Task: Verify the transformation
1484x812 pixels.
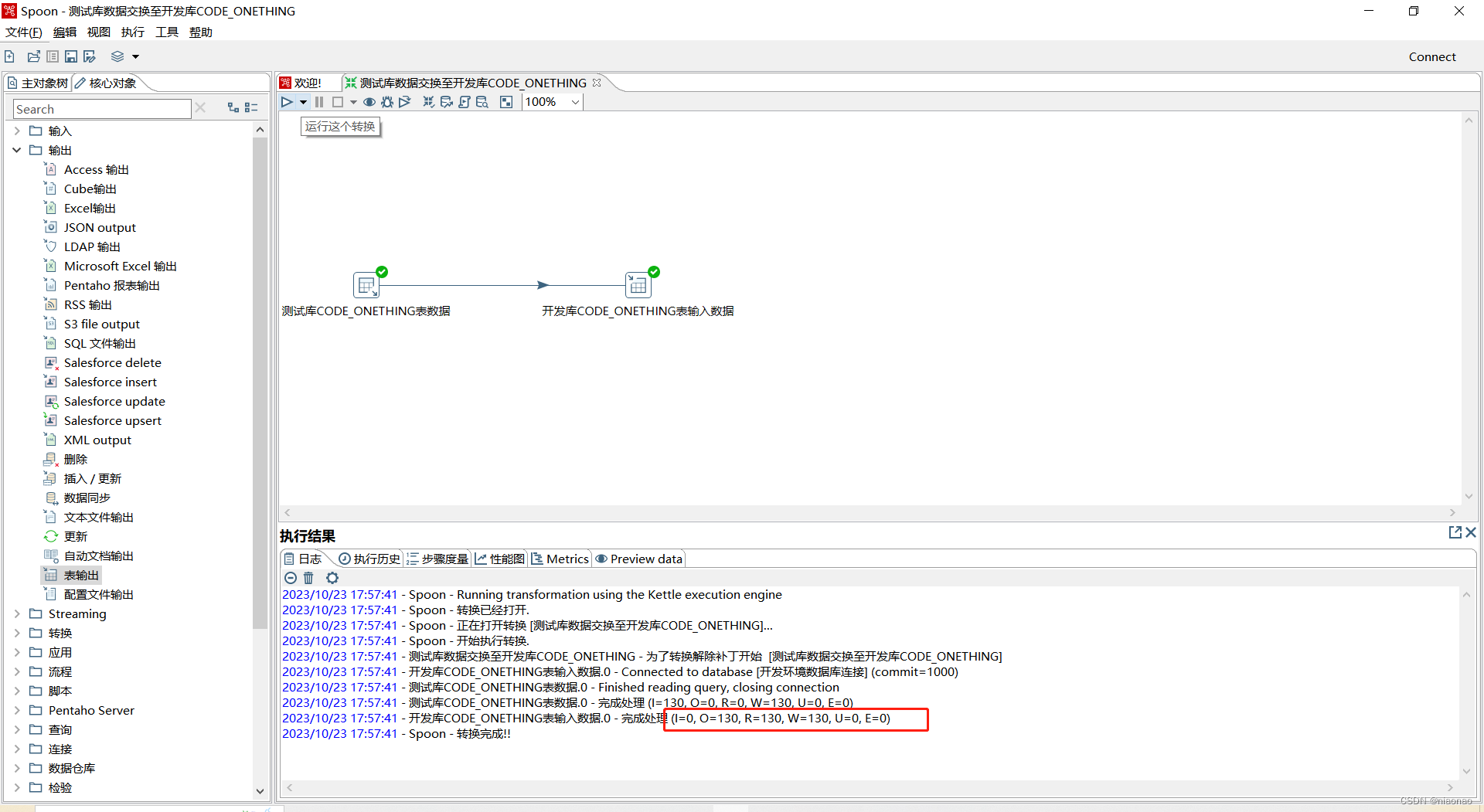Action: [x=428, y=102]
